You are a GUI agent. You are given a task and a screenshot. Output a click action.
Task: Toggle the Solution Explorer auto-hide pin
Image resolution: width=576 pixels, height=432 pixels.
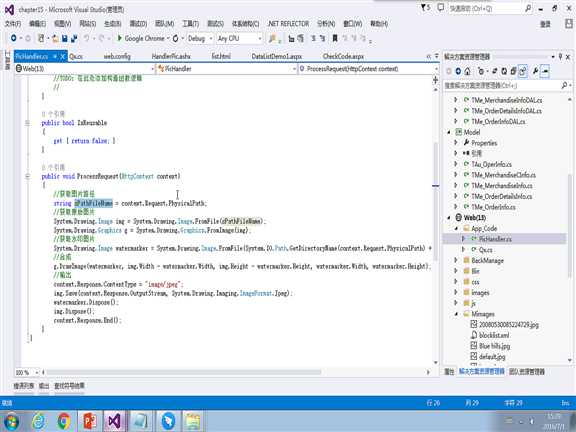[560, 57]
